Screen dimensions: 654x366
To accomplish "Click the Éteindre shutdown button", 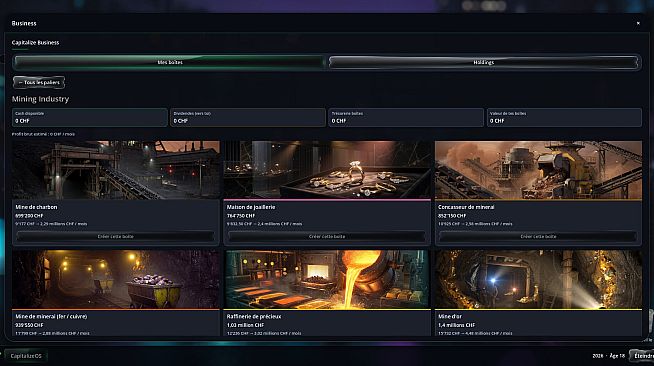I will pos(642,356).
